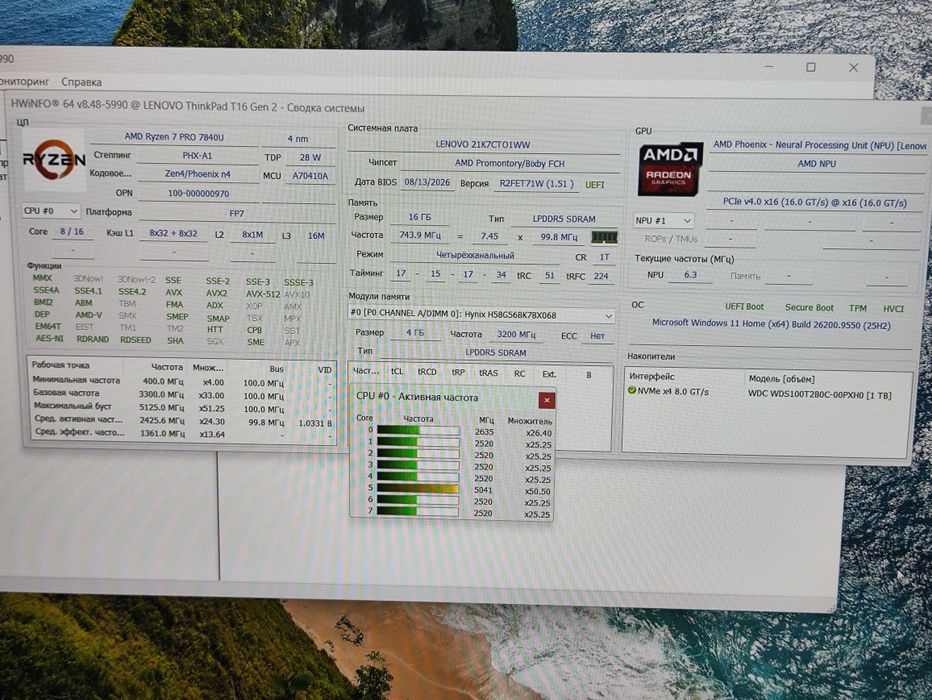The width and height of the screenshot is (932, 700).
Task: Open the CPU #0 selector dropdown
Action: [51, 211]
